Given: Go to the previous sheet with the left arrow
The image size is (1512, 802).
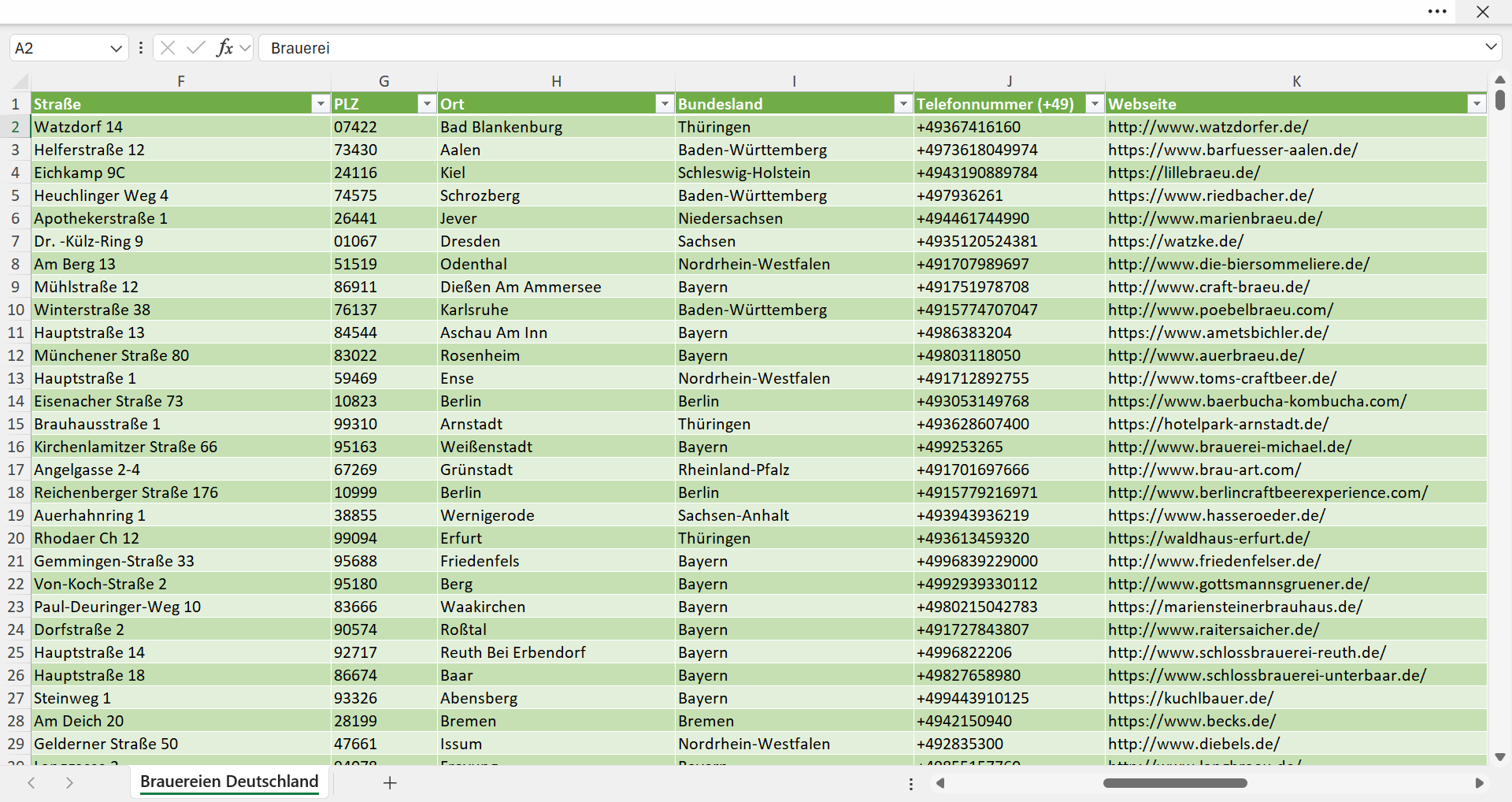Looking at the screenshot, I should (31, 783).
